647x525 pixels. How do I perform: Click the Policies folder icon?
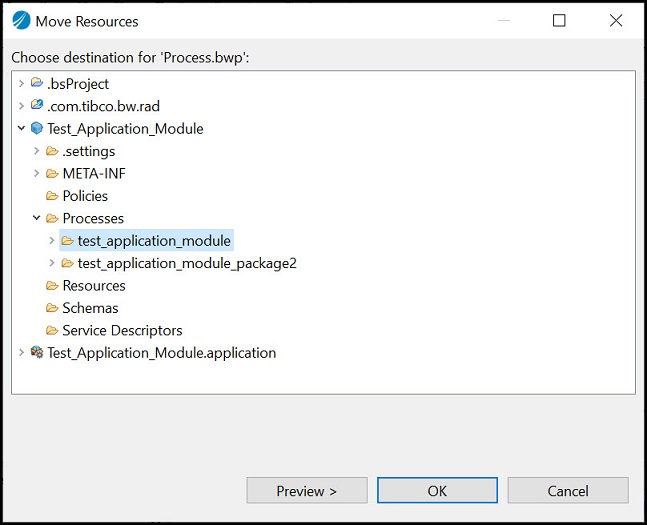click(x=52, y=196)
